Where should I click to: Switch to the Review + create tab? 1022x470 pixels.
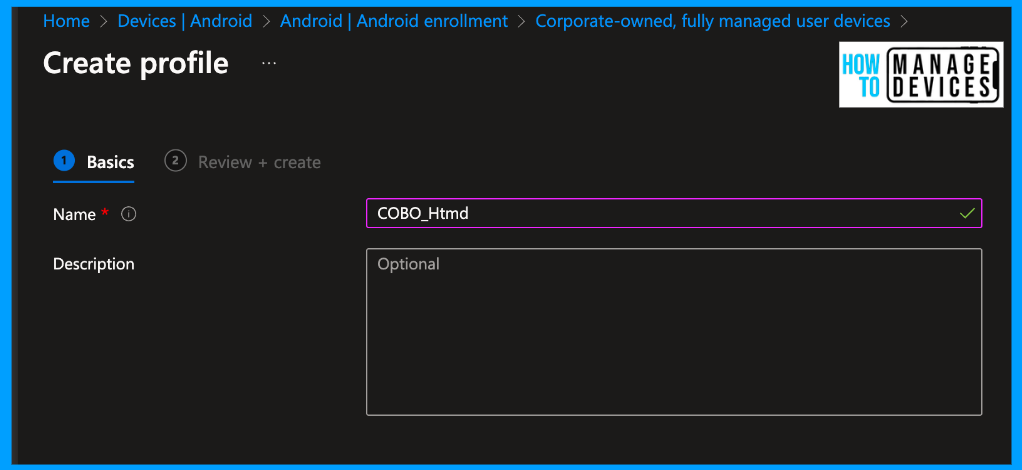point(242,162)
